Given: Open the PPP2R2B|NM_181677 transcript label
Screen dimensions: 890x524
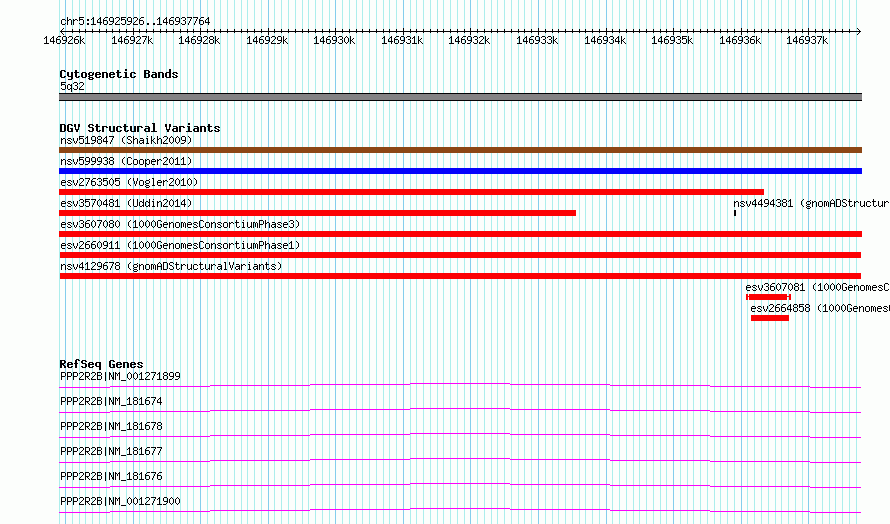Looking at the screenshot, I should point(111,451).
